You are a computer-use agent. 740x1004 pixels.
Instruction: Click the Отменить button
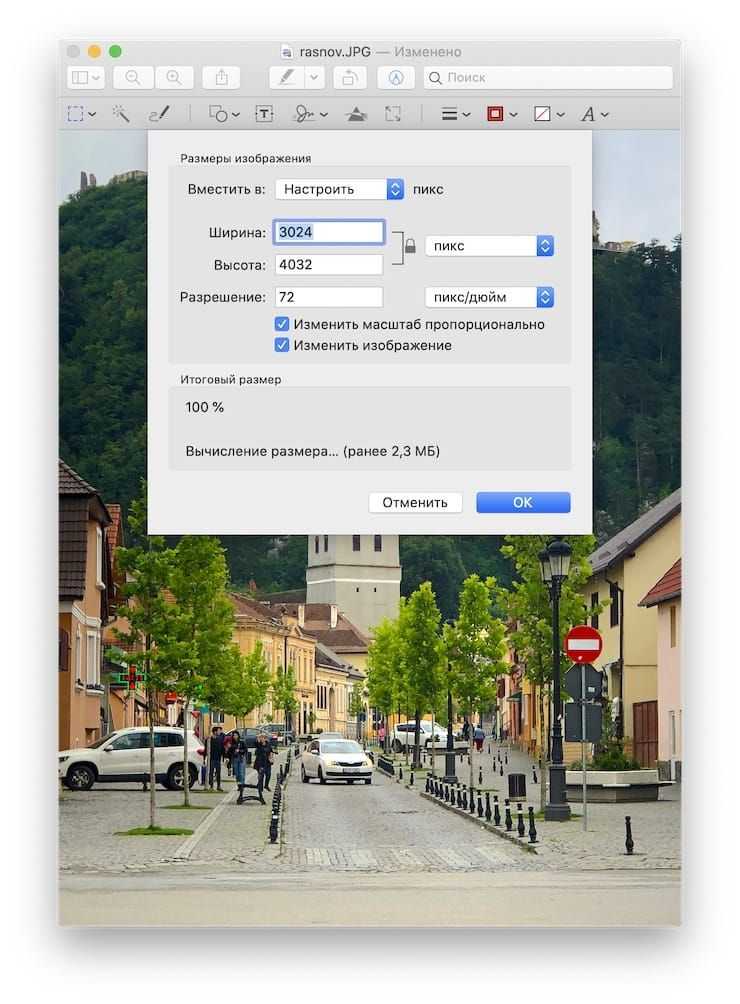pos(415,502)
